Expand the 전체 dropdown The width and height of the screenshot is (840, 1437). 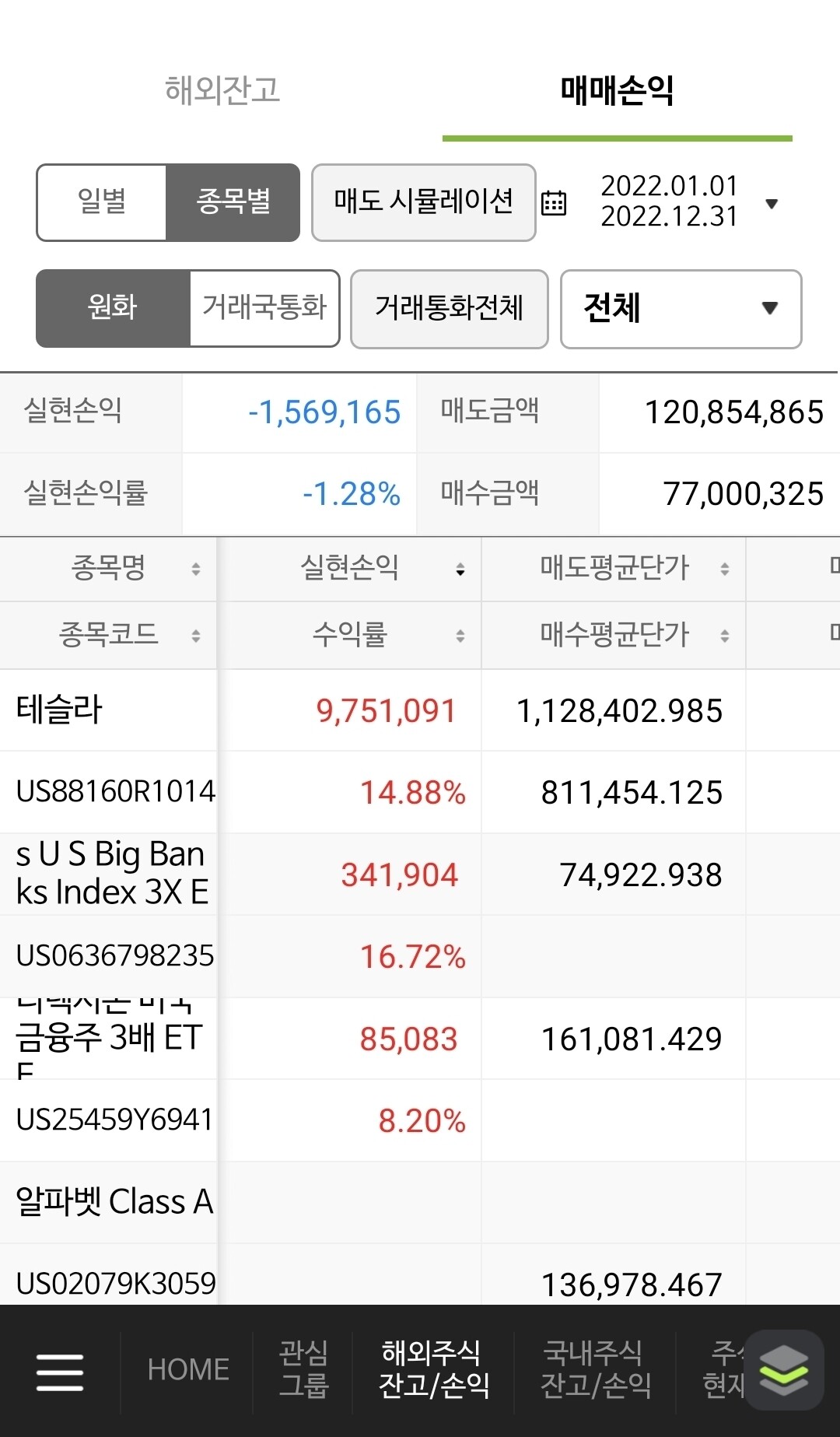[x=681, y=309]
